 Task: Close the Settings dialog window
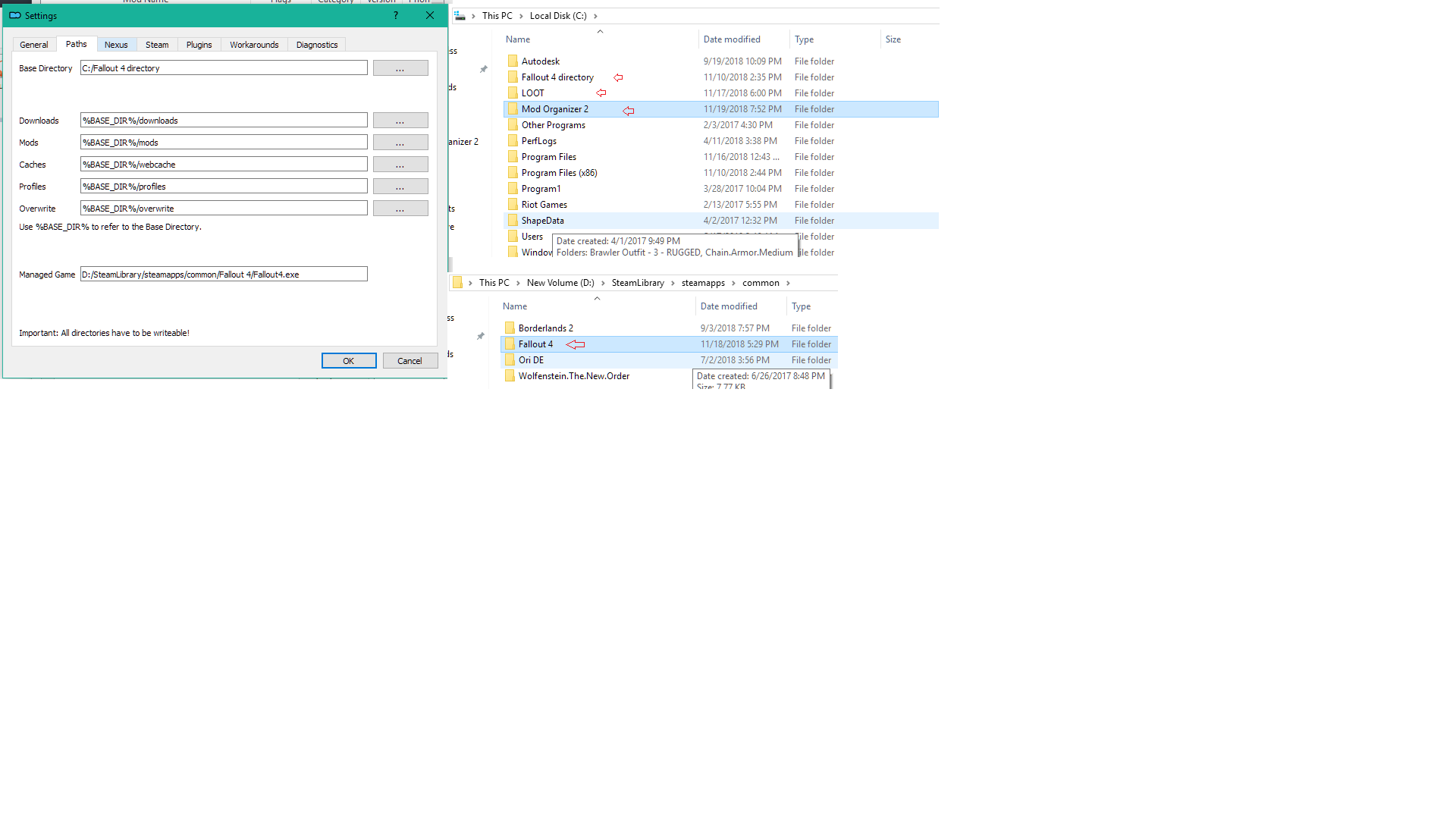[x=430, y=15]
